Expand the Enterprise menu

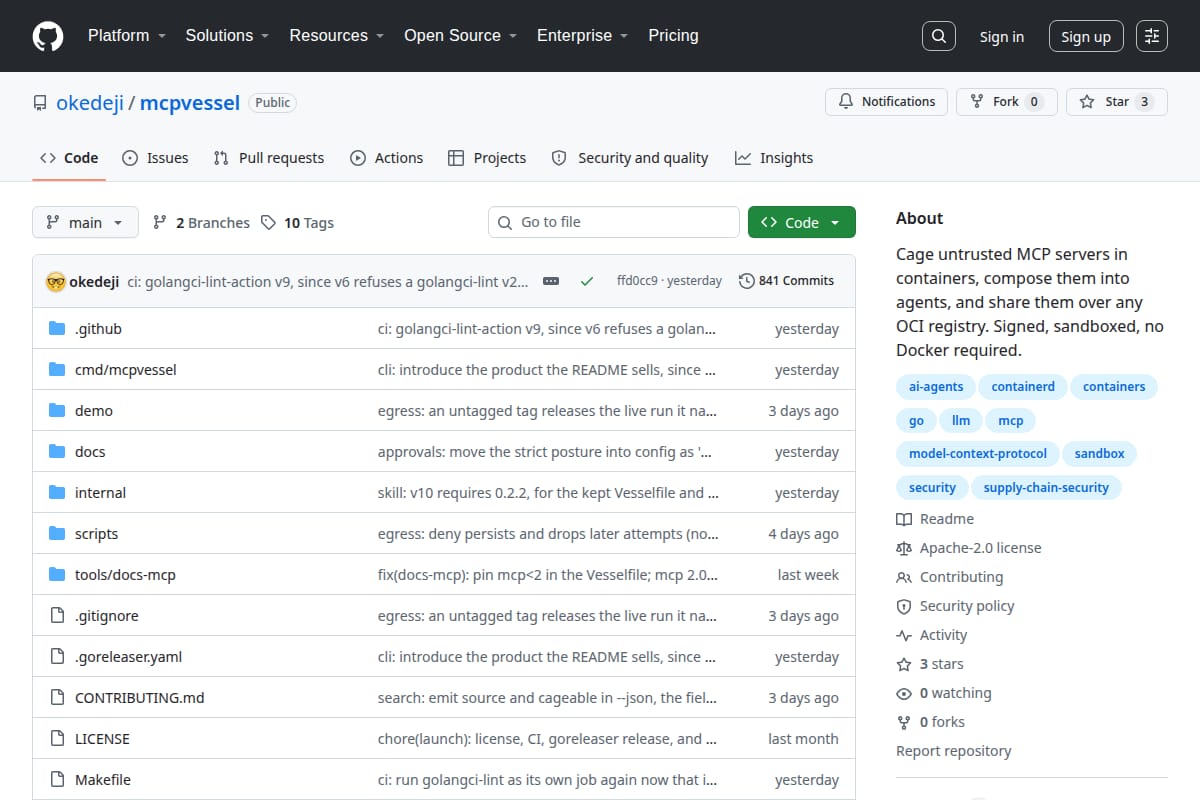tap(582, 35)
